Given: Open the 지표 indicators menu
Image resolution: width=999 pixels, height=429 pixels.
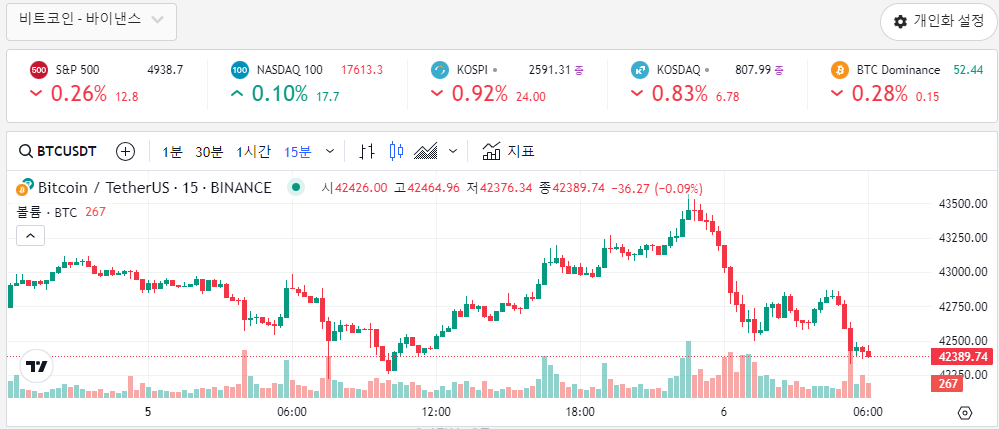Looking at the screenshot, I should pos(508,152).
